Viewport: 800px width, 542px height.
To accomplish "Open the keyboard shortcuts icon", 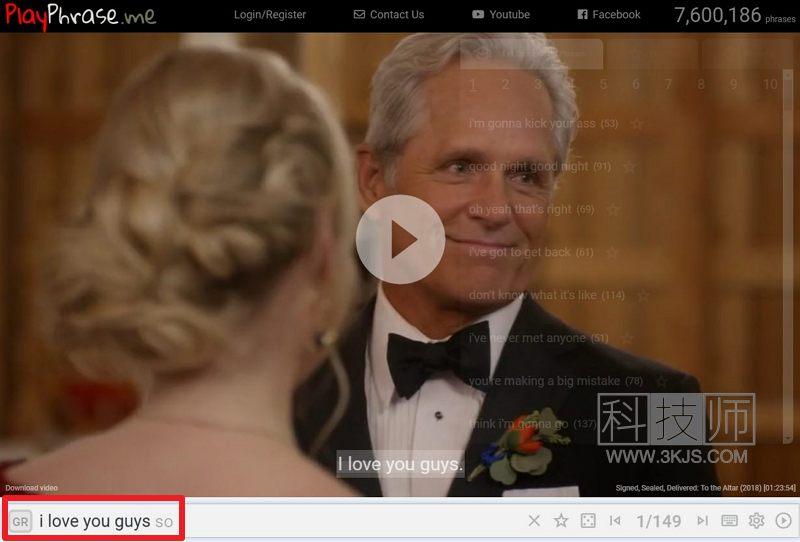I will tap(730, 521).
